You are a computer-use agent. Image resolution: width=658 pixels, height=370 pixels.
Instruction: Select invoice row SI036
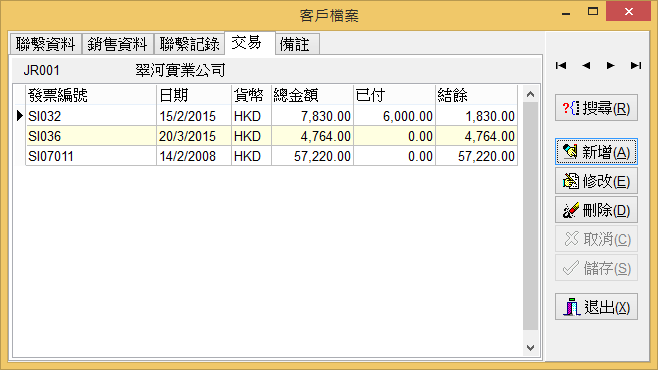271,136
